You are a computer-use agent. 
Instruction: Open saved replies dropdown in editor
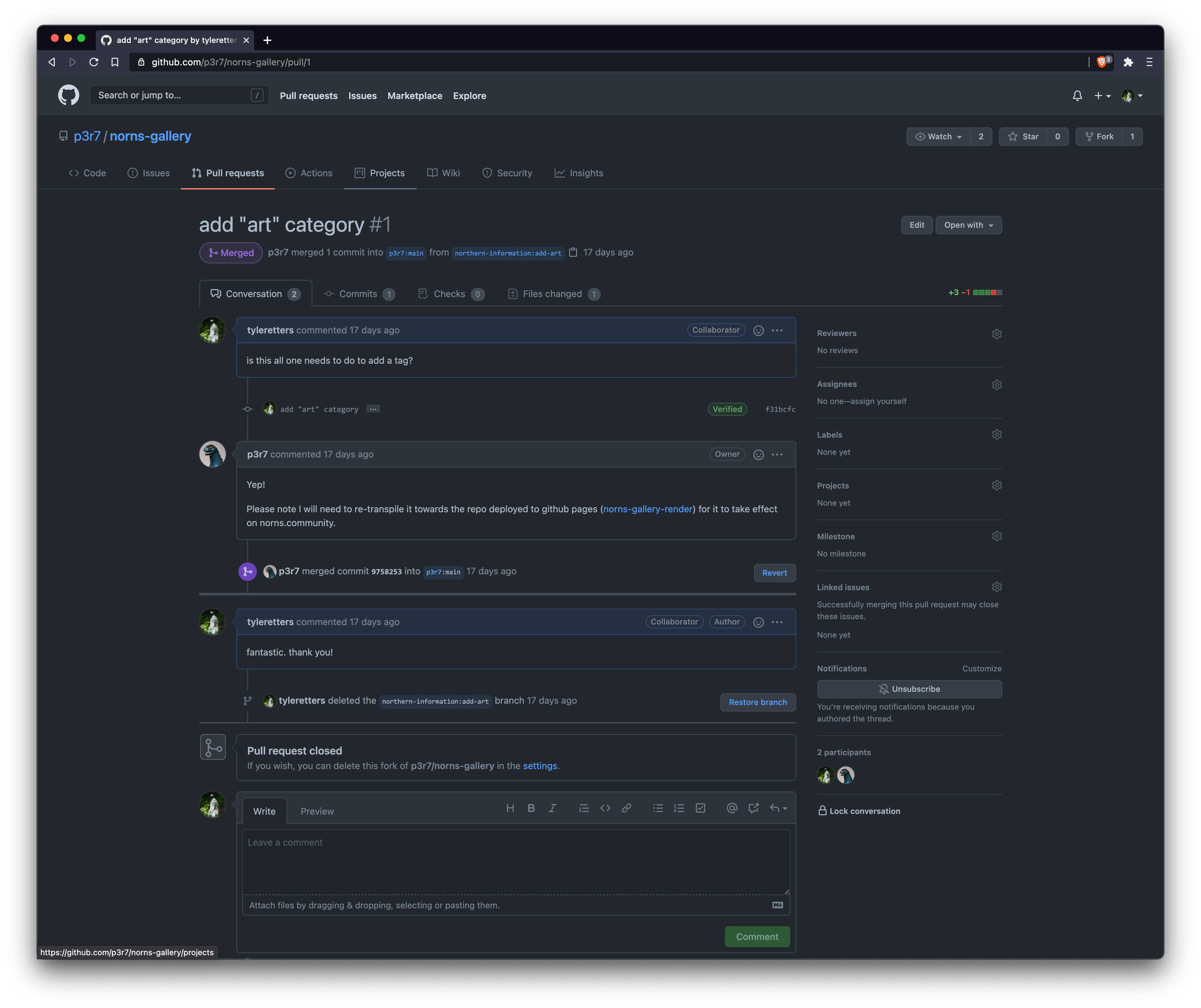pyautogui.click(x=778, y=808)
